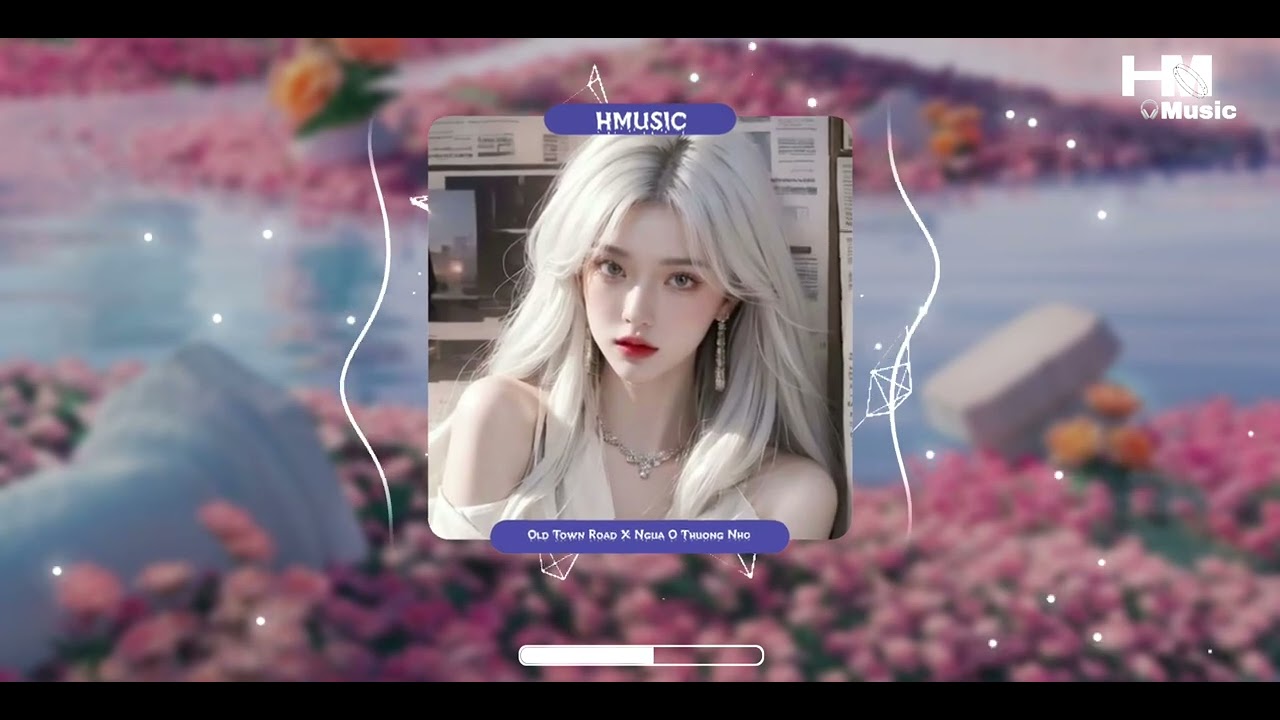Click the HM Music logo watermark
The height and width of the screenshot is (720, 1280).
click(x=1178, y=87)
